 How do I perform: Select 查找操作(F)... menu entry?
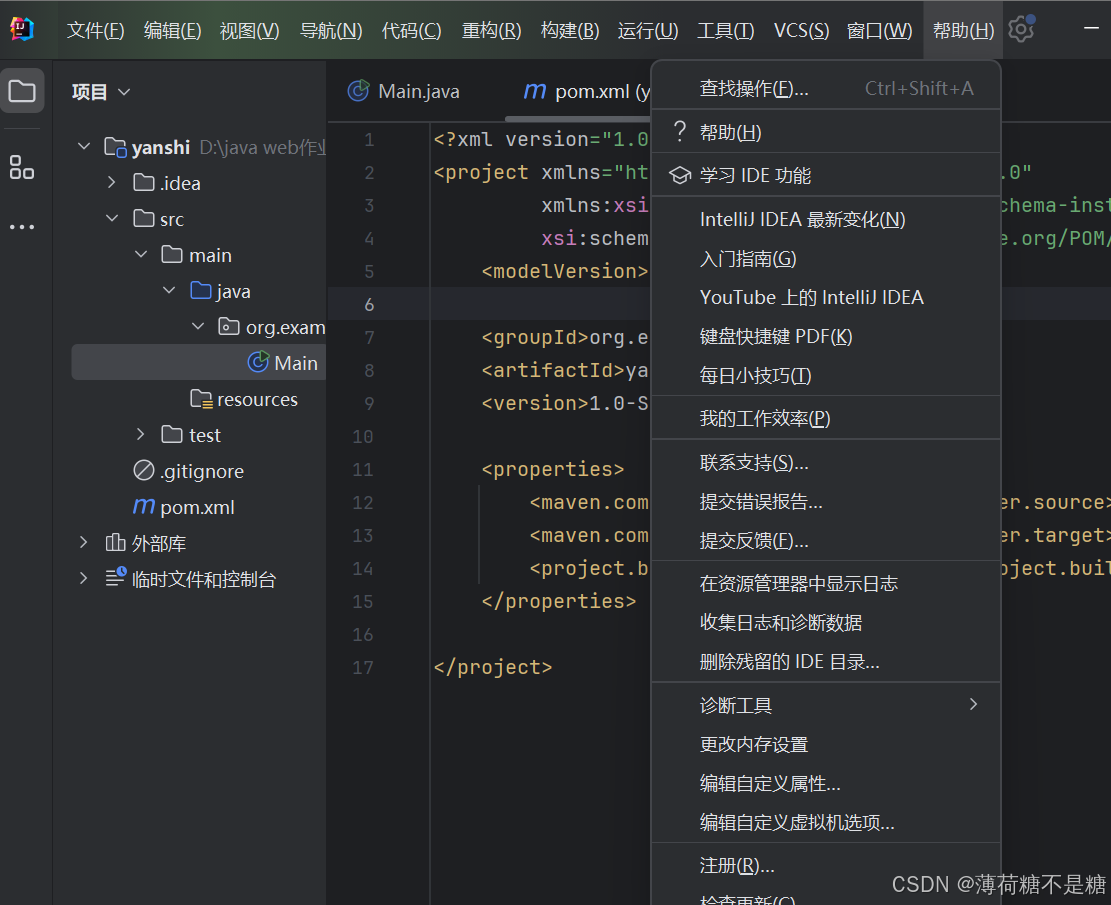(825, 89)
